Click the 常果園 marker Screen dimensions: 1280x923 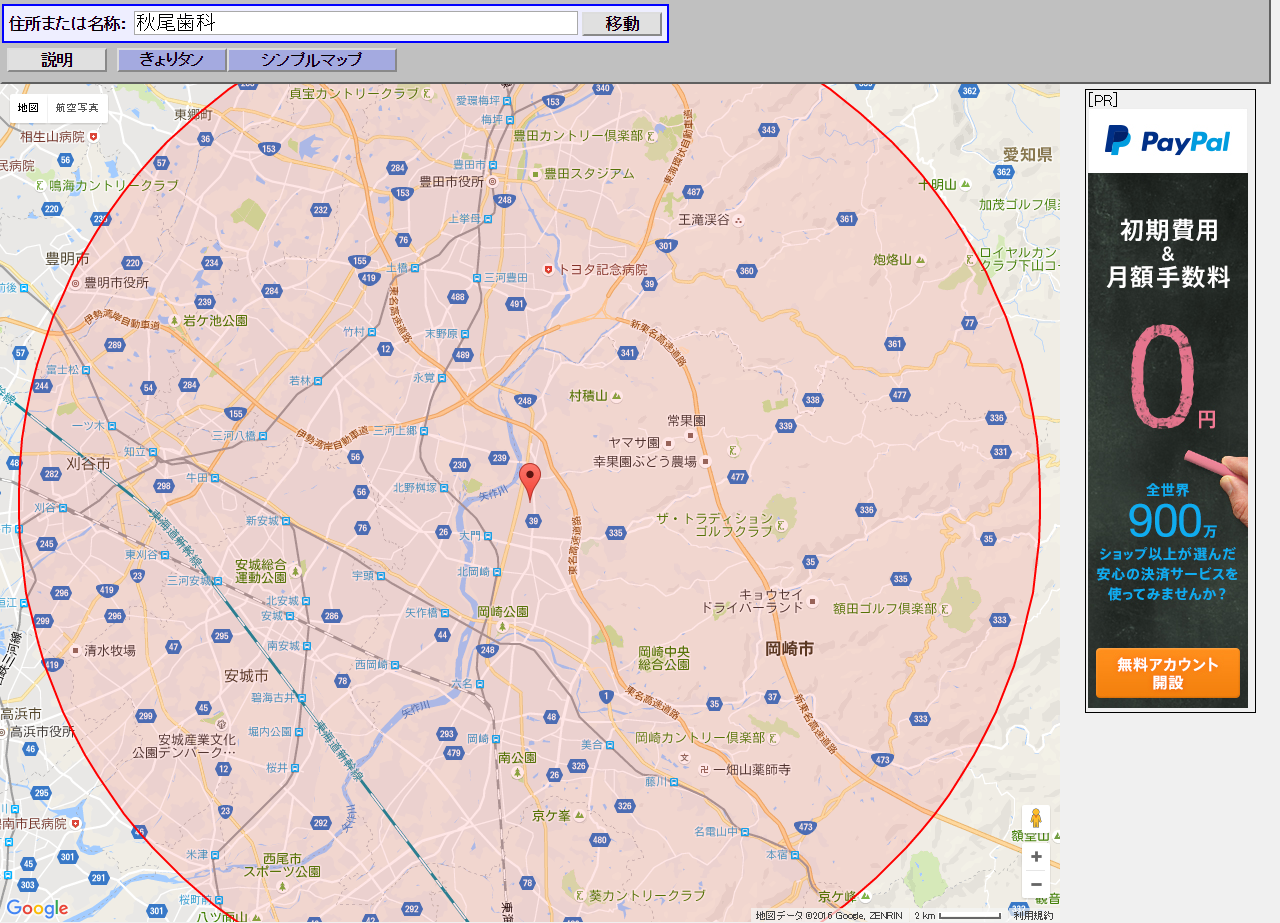tap(692, 437)
